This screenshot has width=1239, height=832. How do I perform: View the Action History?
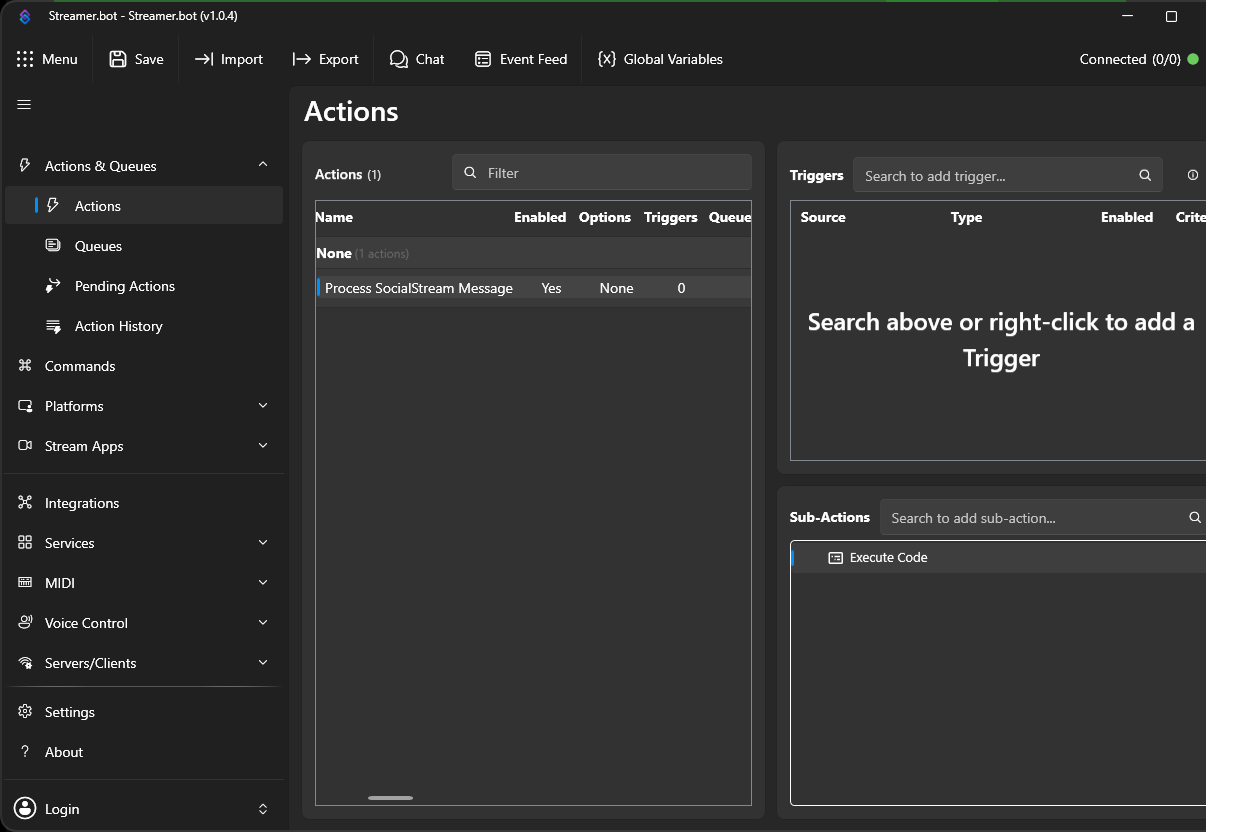click(x=119, y=326)
